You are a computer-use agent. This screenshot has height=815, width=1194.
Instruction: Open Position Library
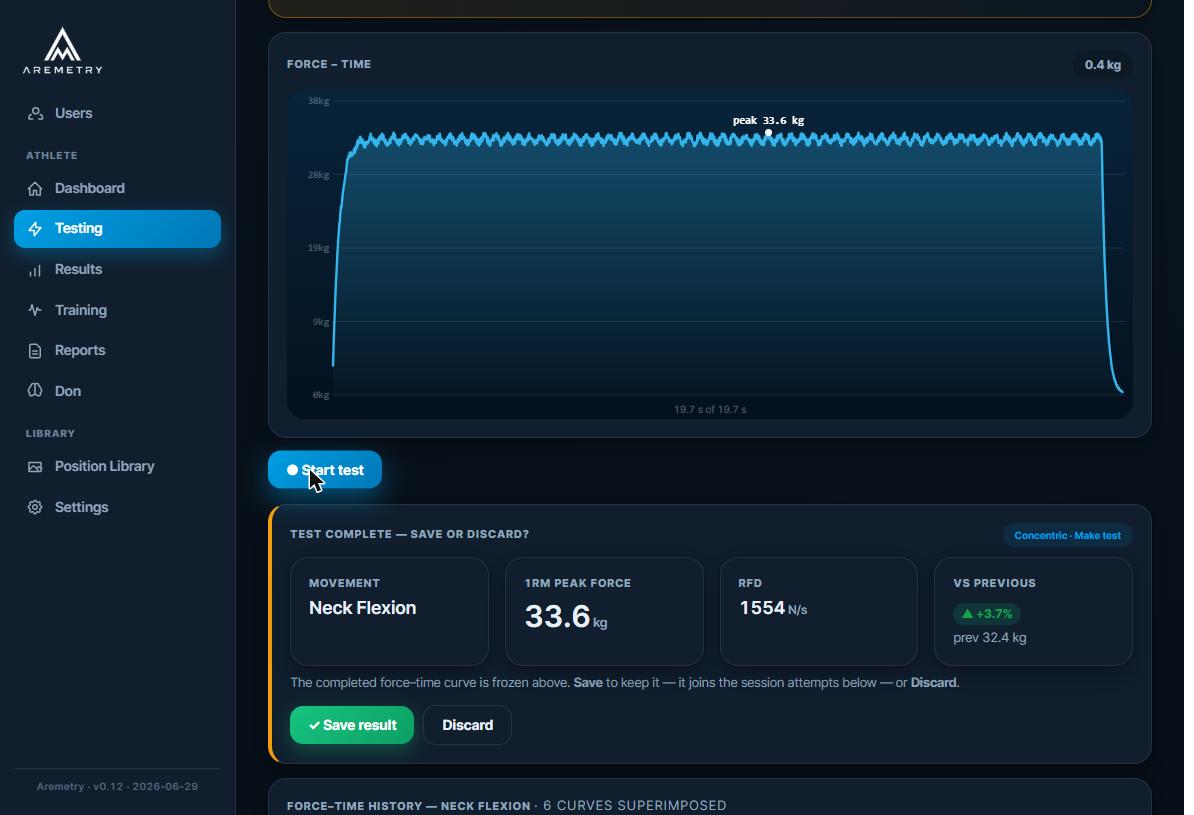tap(117, 466)
